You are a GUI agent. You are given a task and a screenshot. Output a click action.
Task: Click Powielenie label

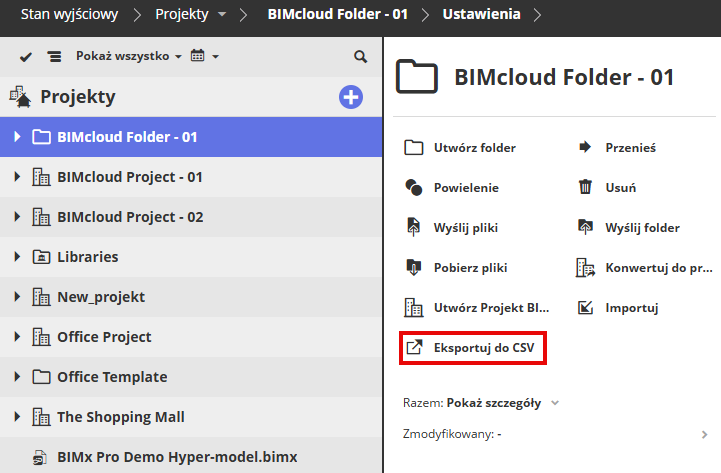tap(466, 188)
